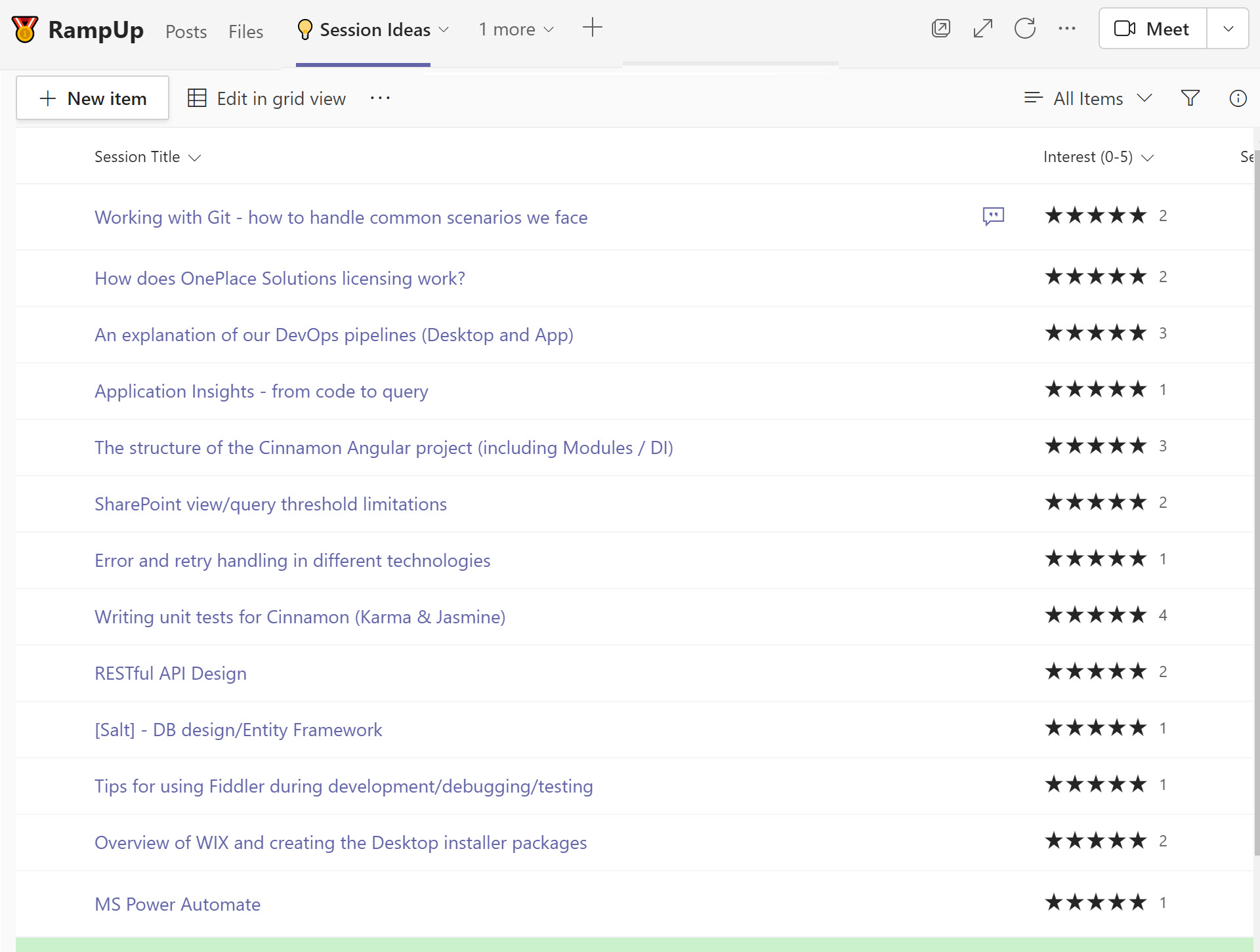The width and height of the screenshot is (1260, 952).
Task: Expand the Meet button dropdown arrow
Action: pos(1228,29)
